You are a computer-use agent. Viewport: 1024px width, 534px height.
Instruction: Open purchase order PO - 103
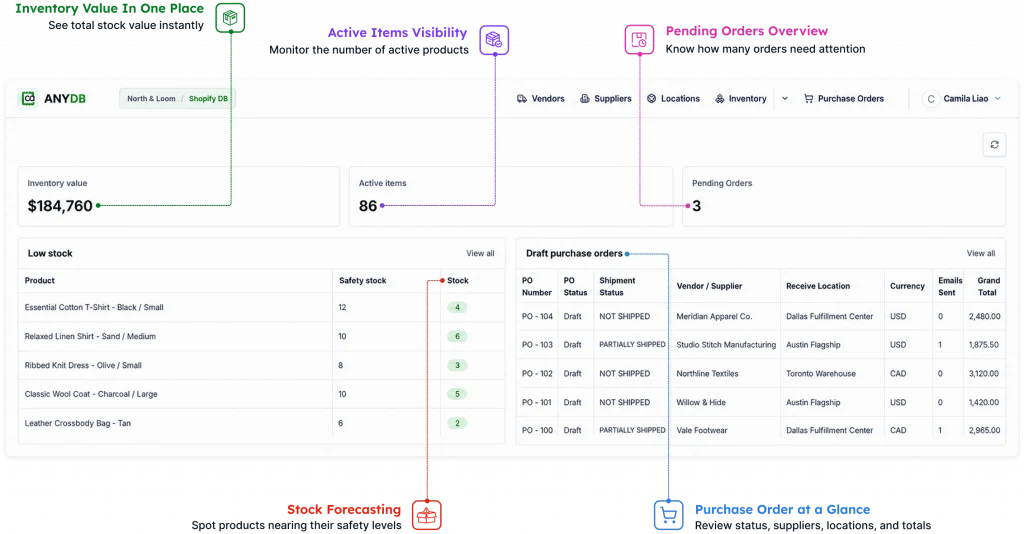537,345
